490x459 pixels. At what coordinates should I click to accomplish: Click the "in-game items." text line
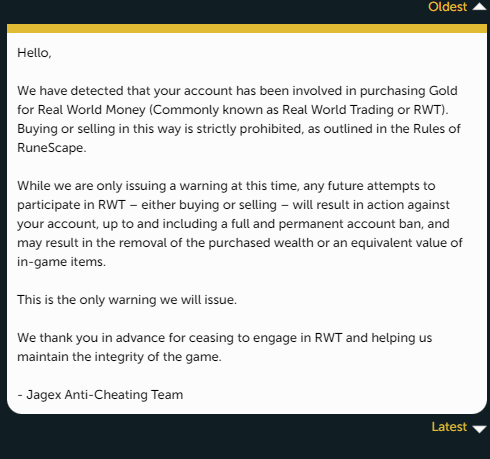(61, 262)
